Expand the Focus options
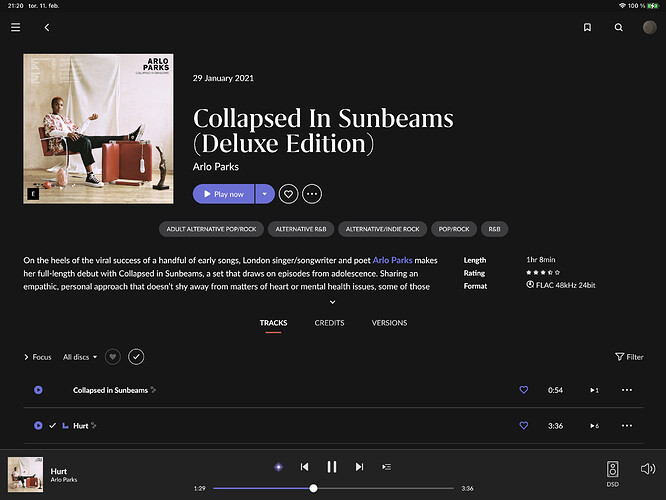Viewport: 666px width, 500px height. click(38, 357)
